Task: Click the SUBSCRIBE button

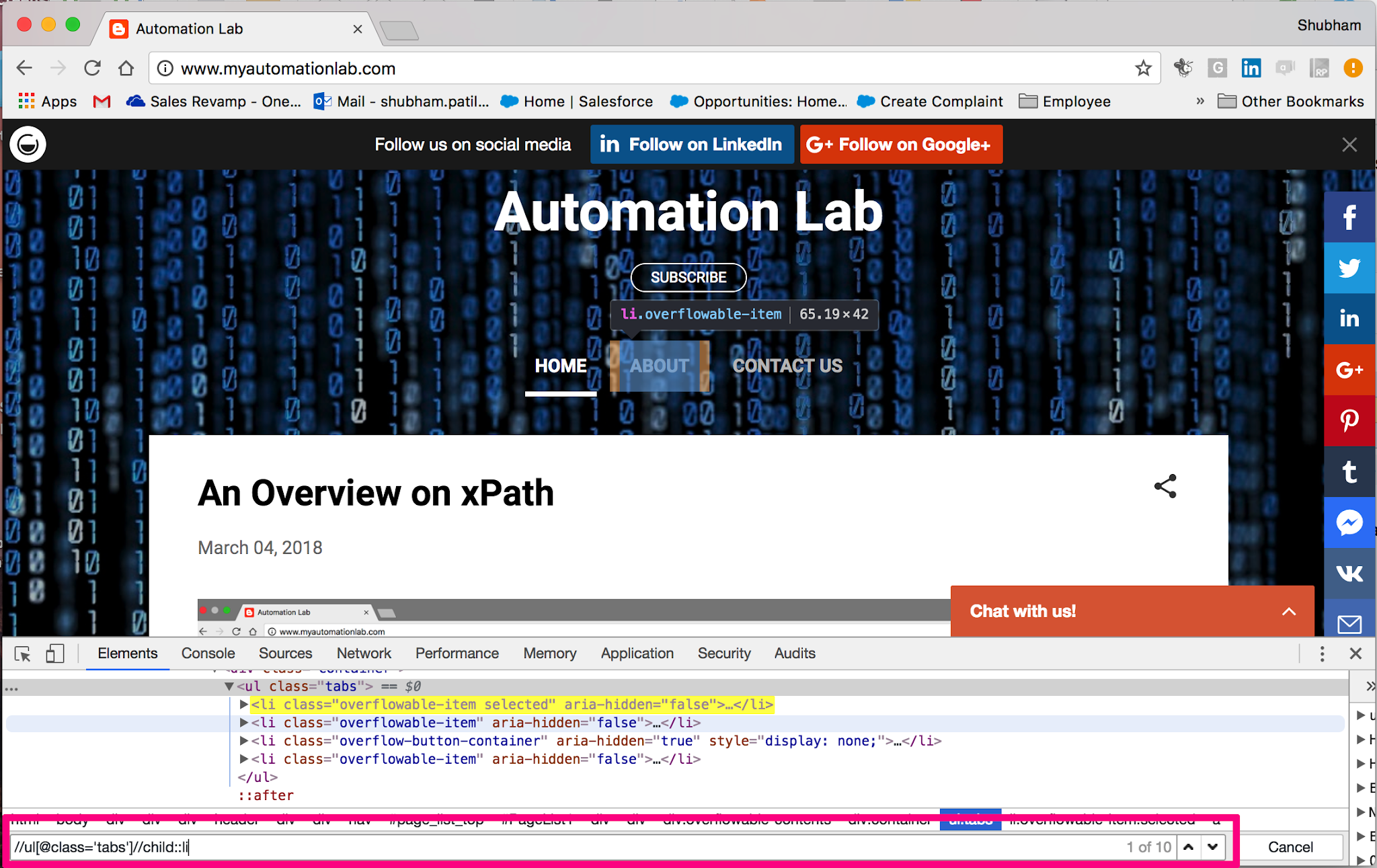Action: [688, 277]
